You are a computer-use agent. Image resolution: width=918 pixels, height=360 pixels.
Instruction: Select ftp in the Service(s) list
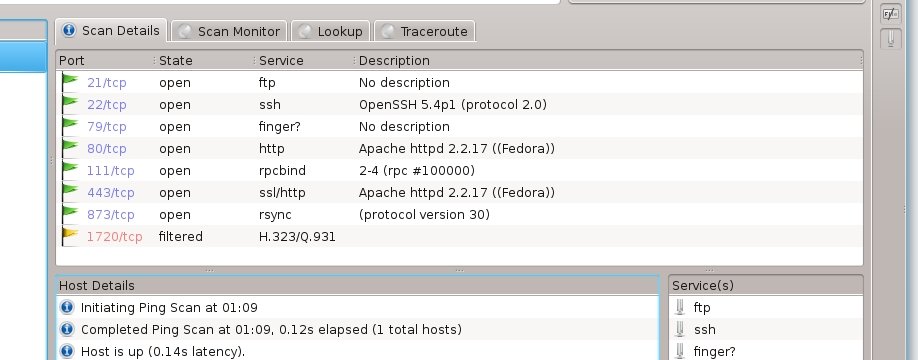click(702, 307)
